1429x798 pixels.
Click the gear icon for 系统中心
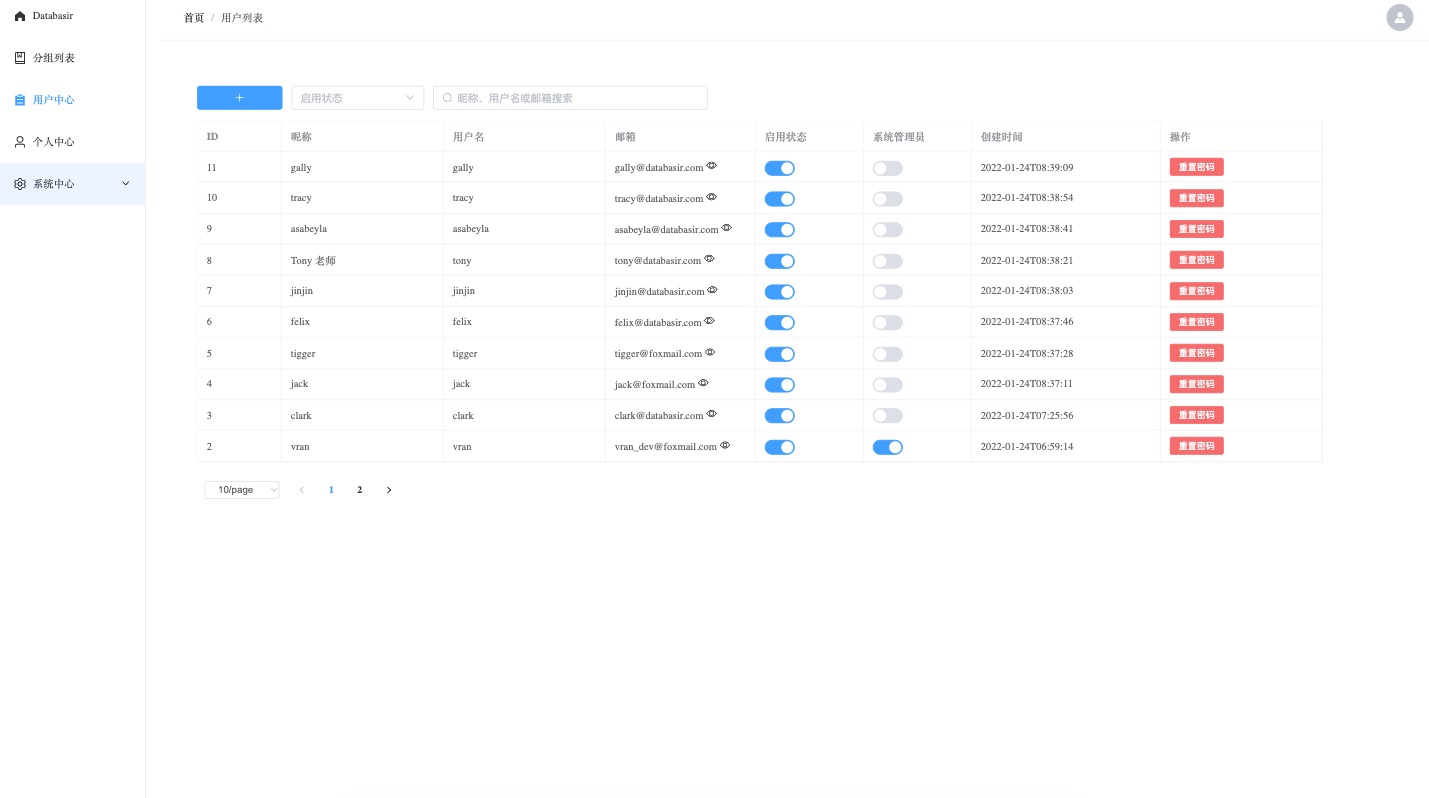click(x=20, y=184)
